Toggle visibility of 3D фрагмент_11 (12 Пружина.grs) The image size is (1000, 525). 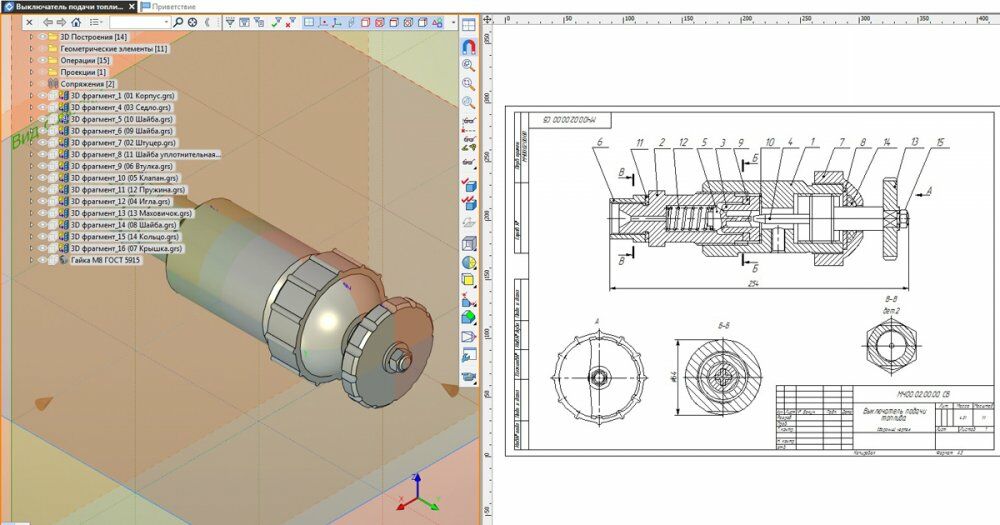42,190
